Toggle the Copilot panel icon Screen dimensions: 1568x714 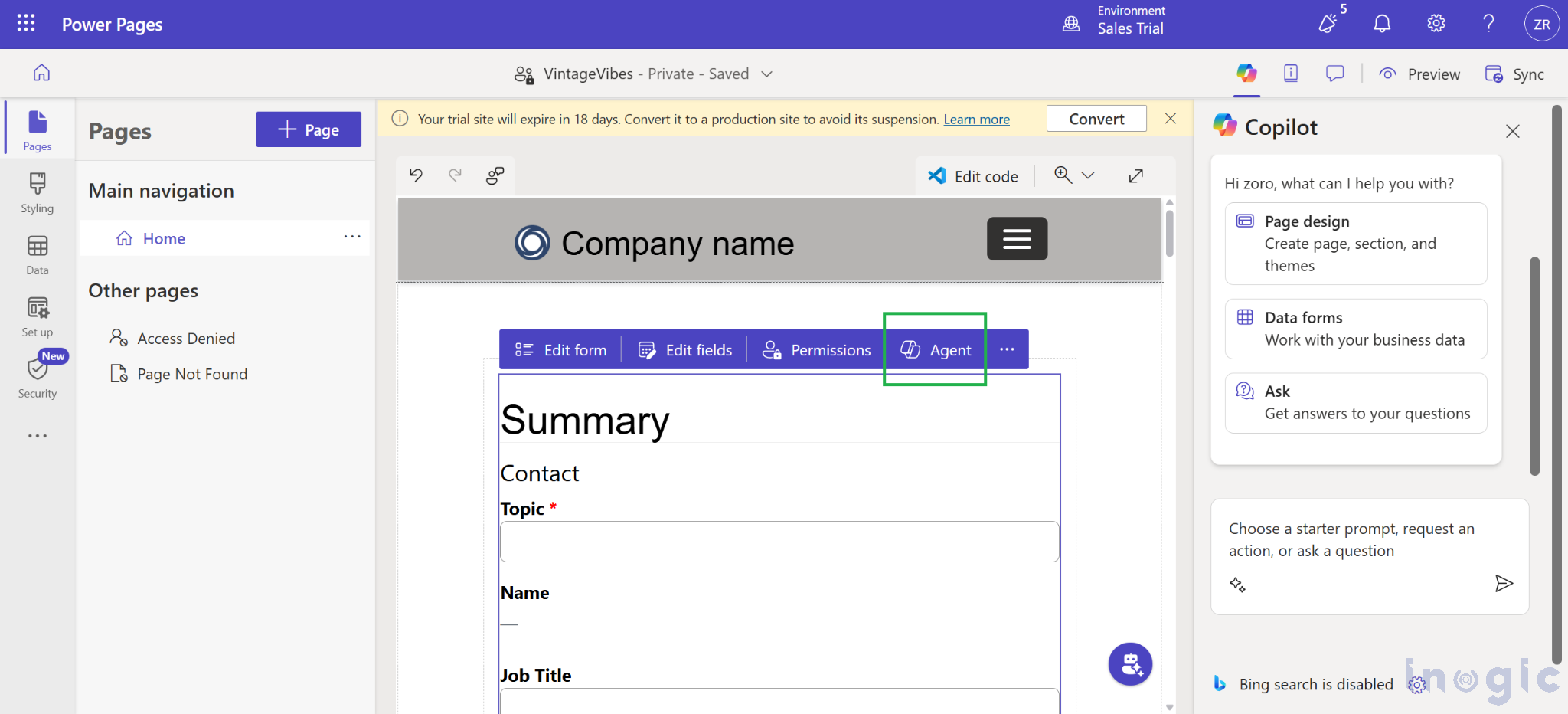tap(1246, 74)
